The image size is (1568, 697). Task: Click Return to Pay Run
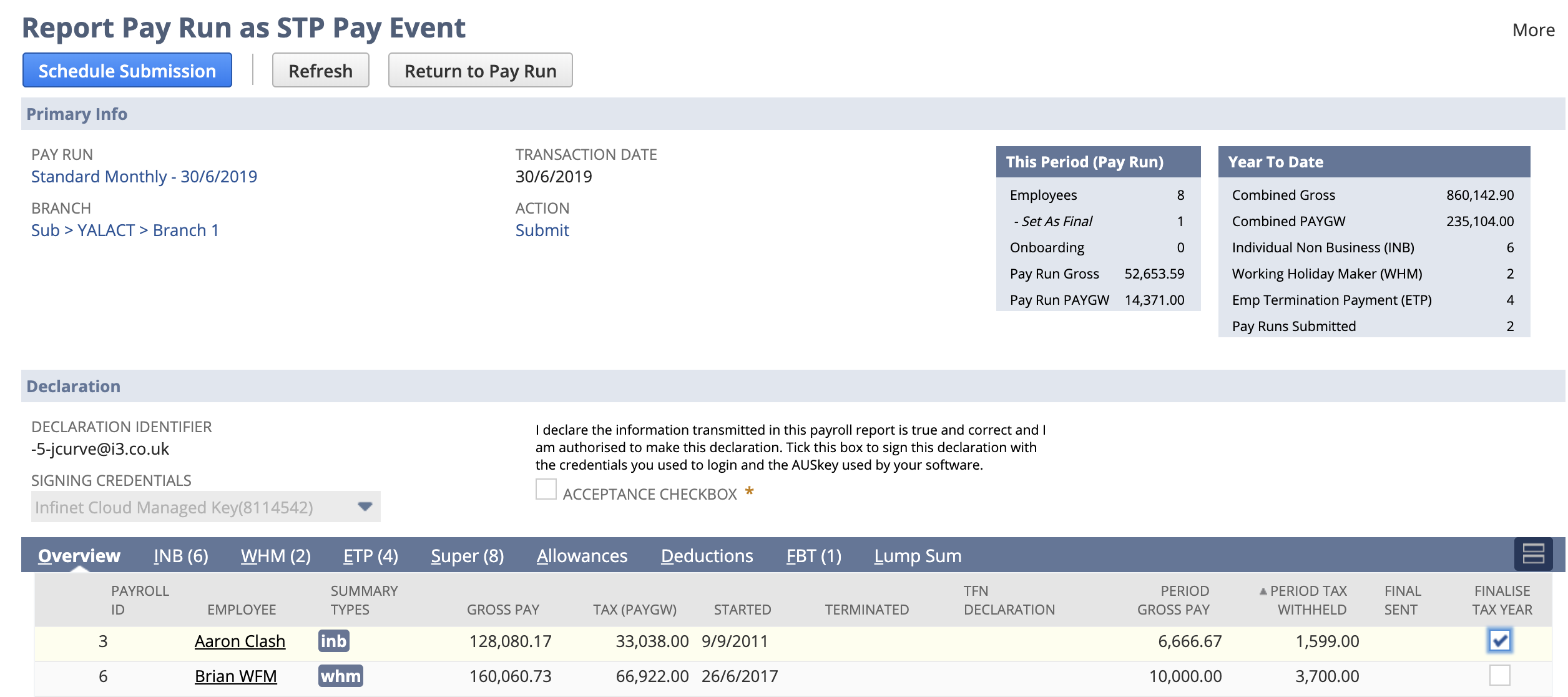[480, 70]
